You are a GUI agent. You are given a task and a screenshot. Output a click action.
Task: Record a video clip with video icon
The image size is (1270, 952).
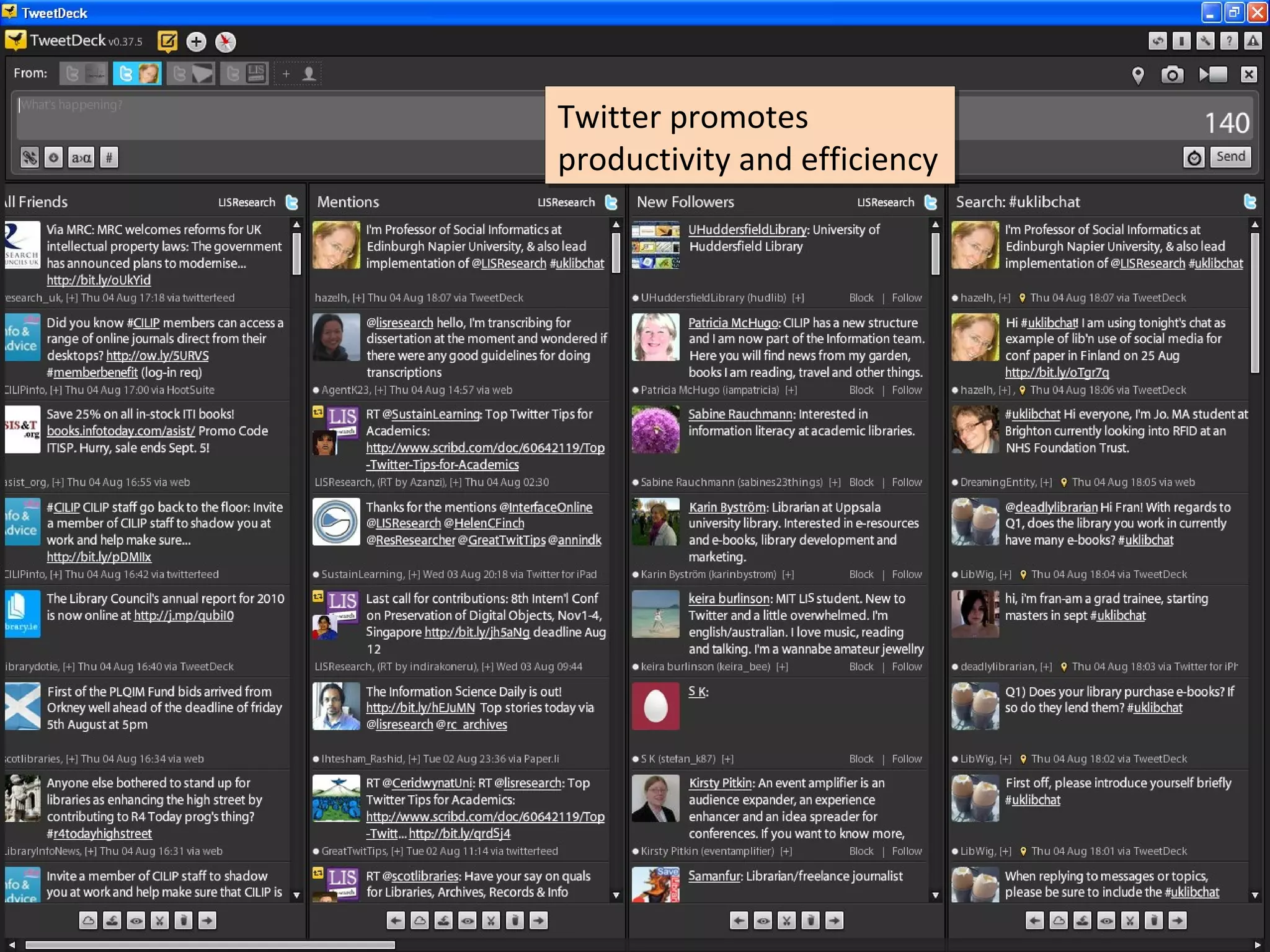pyautogui.click(x=1213, y=75)
